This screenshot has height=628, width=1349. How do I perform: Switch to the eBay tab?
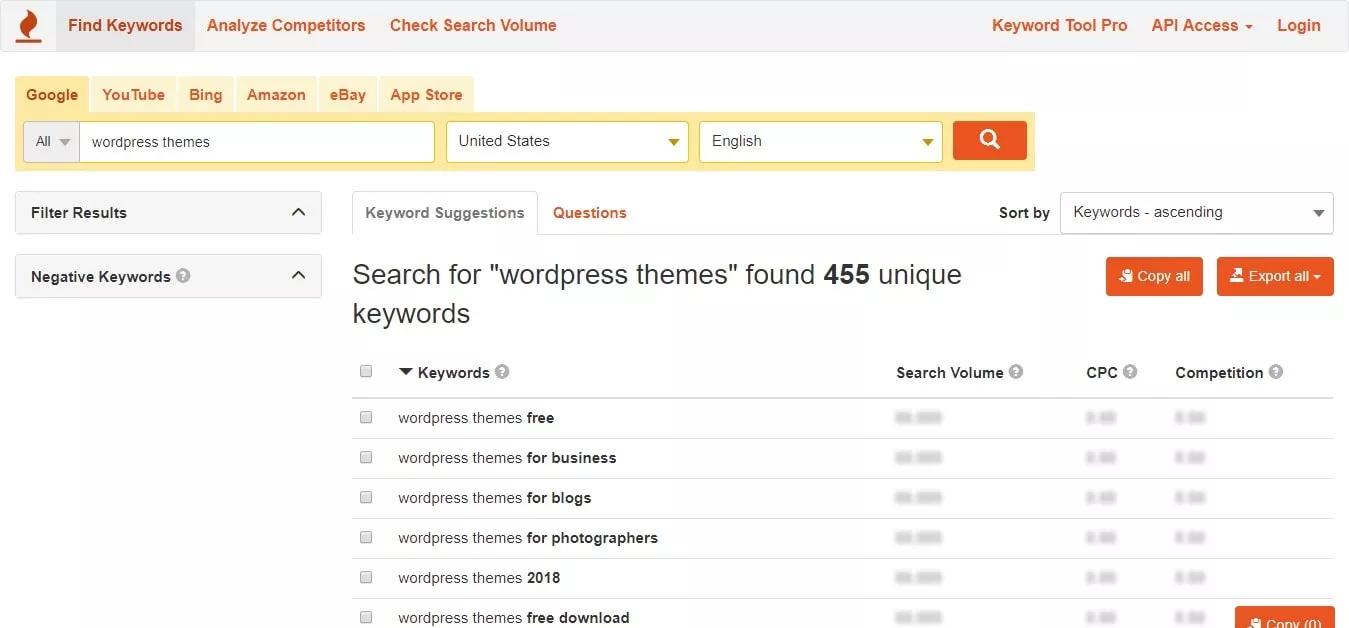tap(348, 95)
